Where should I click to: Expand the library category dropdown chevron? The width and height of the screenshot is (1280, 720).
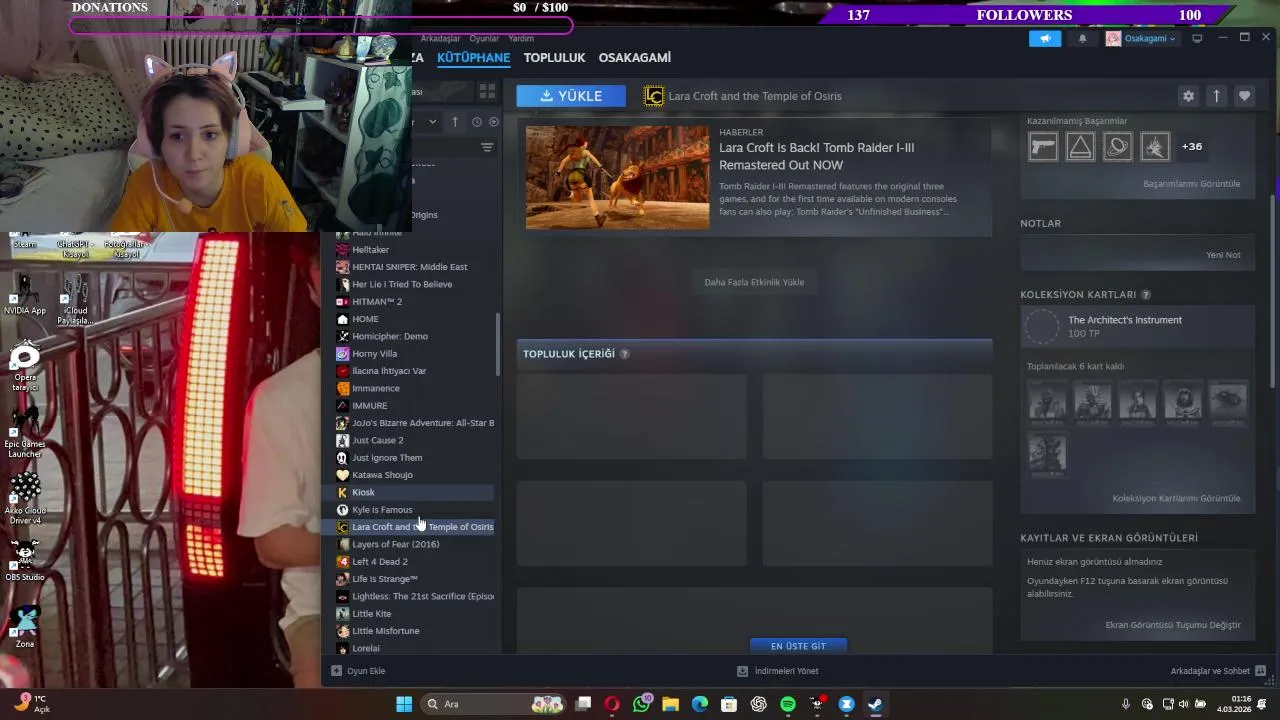[432, 122]
